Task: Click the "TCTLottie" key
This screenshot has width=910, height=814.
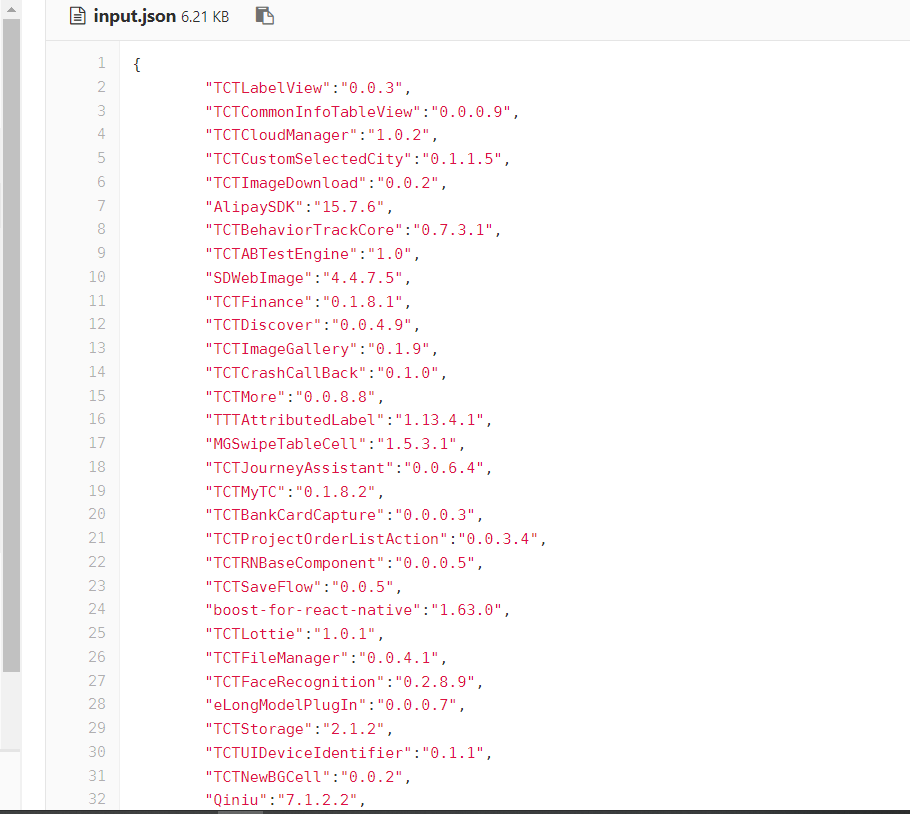Action: 254,634
